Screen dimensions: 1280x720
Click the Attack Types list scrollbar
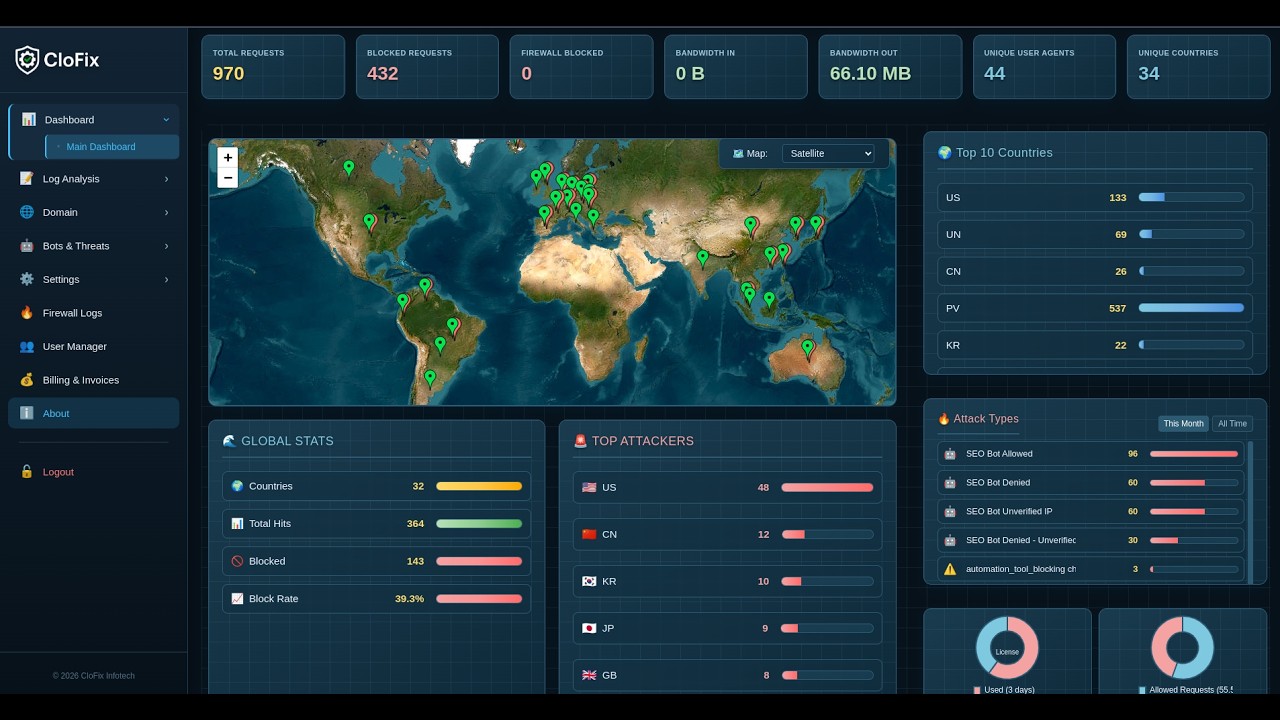[x=1250, y=511]
